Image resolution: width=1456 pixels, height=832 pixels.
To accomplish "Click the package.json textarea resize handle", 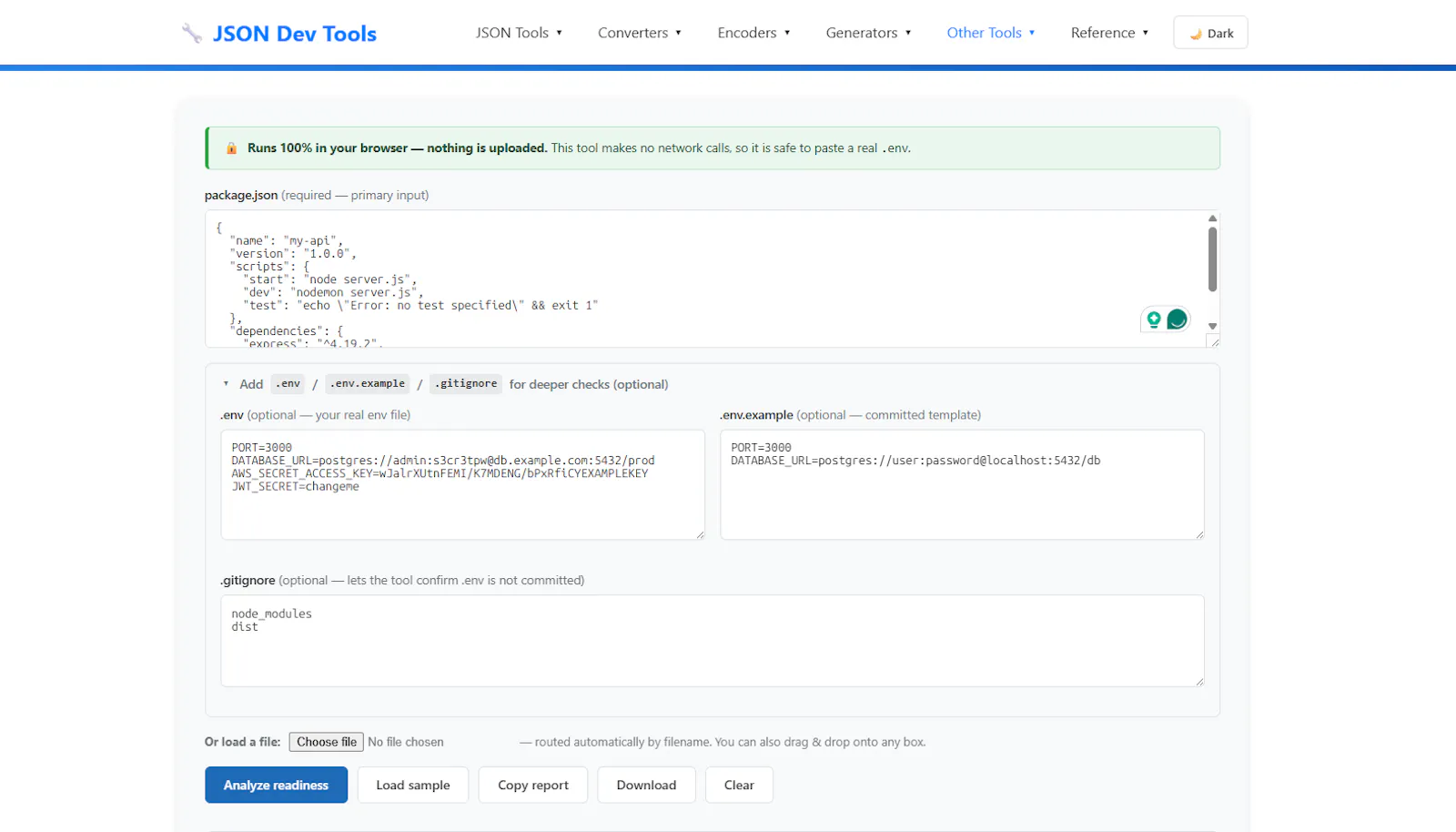I will click(1213, 341).
